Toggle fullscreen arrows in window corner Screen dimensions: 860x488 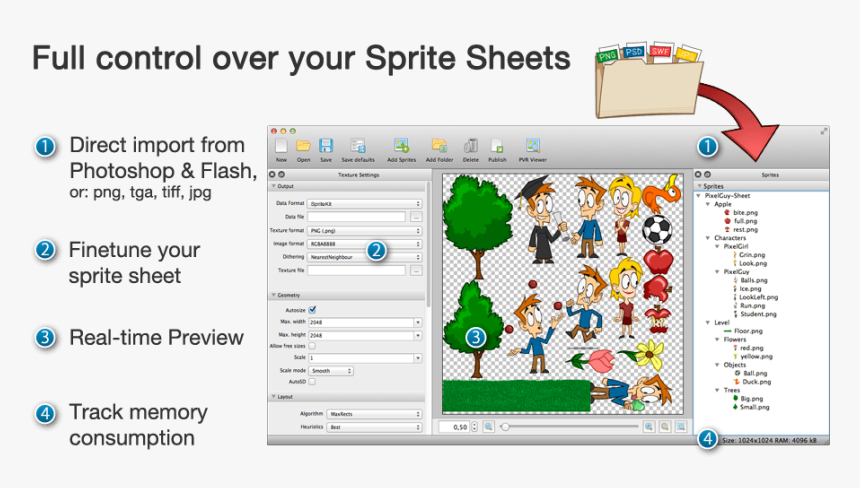click(x=823, y=131)
